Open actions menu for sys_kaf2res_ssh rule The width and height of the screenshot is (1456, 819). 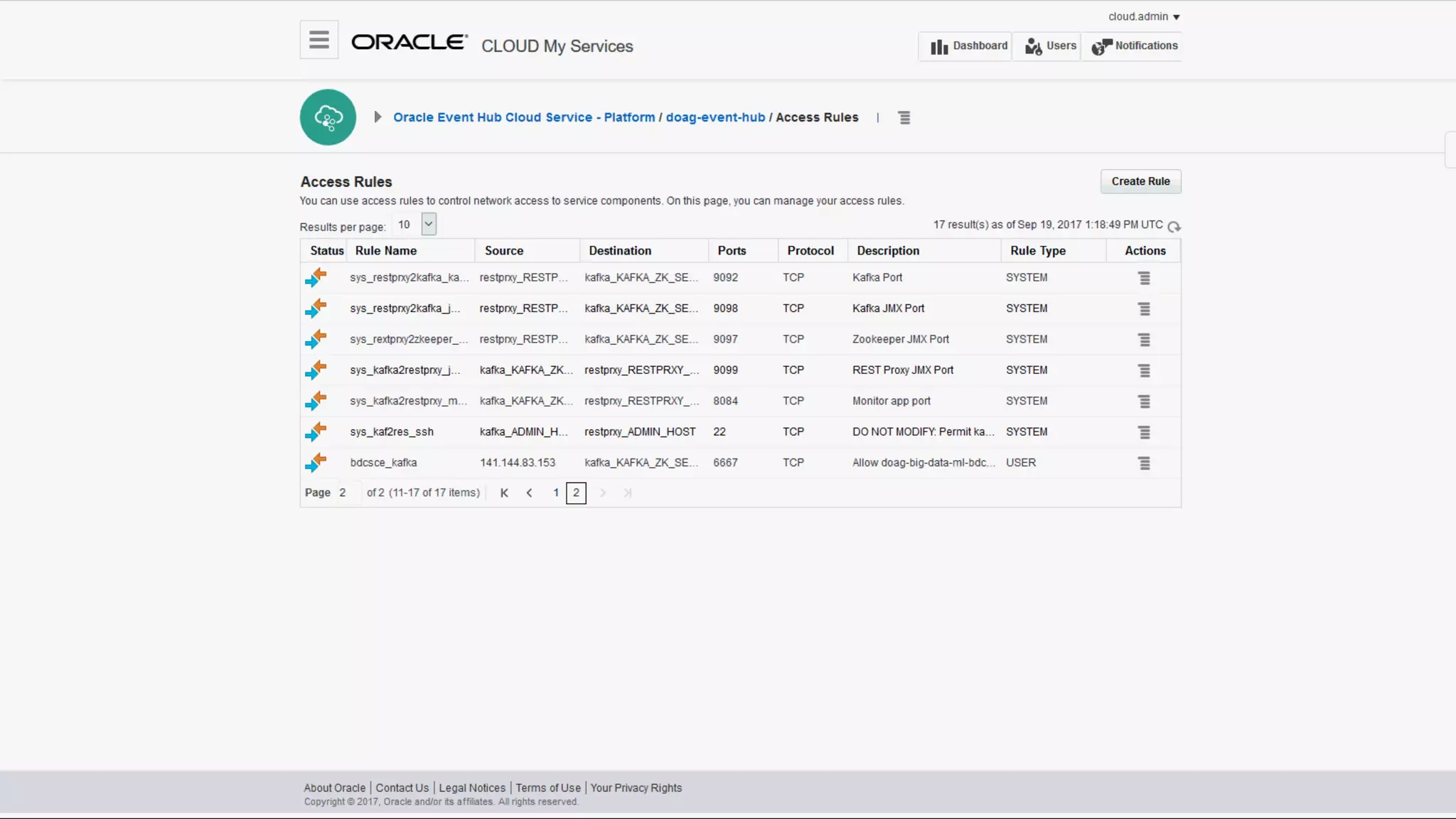1144,432
